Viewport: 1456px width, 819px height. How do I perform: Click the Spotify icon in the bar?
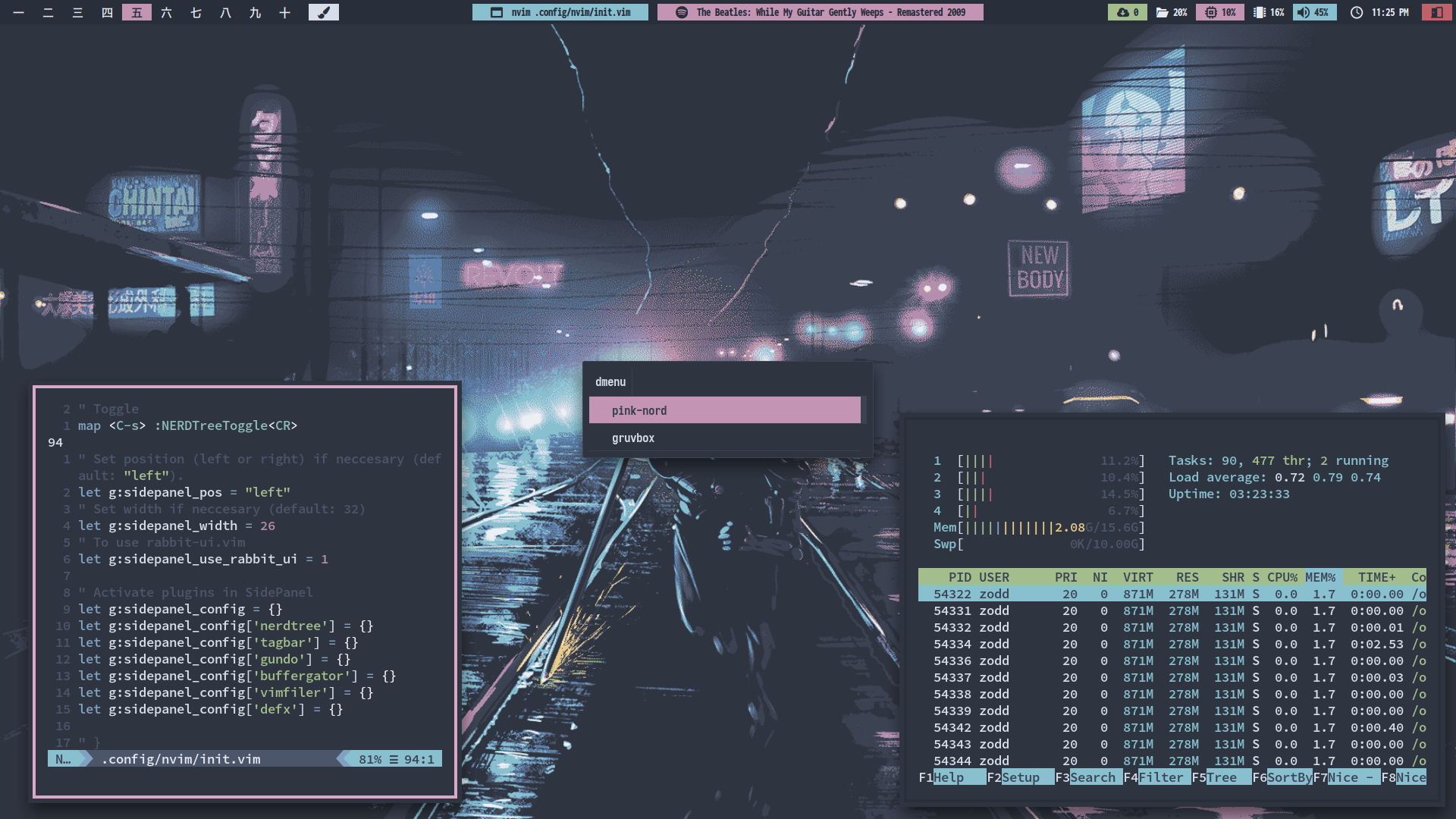click(682, 12)
